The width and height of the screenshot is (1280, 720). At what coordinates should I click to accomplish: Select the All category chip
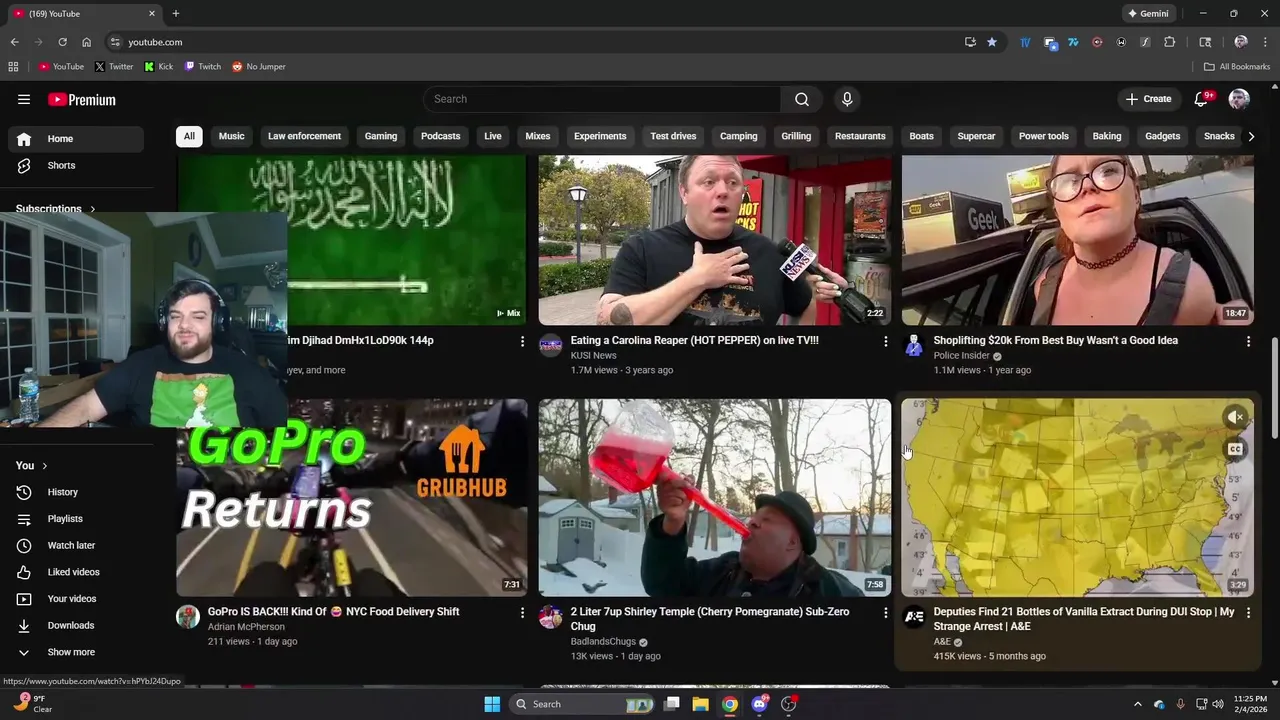pyautogui.click(x=189, y=136)
